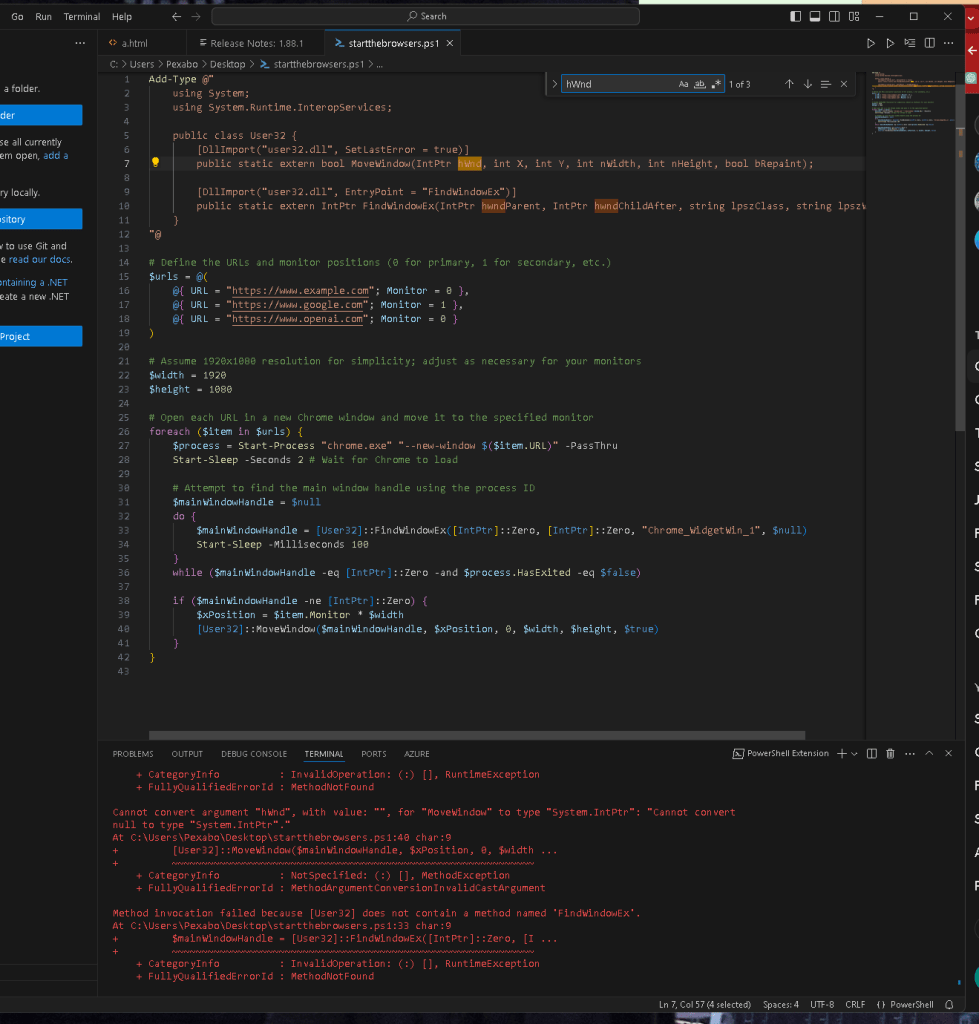Screen dimensions: 979x1024
Task: Click Ln 7, Col 57 in status bar
Action: click(x=705, y=1004)
